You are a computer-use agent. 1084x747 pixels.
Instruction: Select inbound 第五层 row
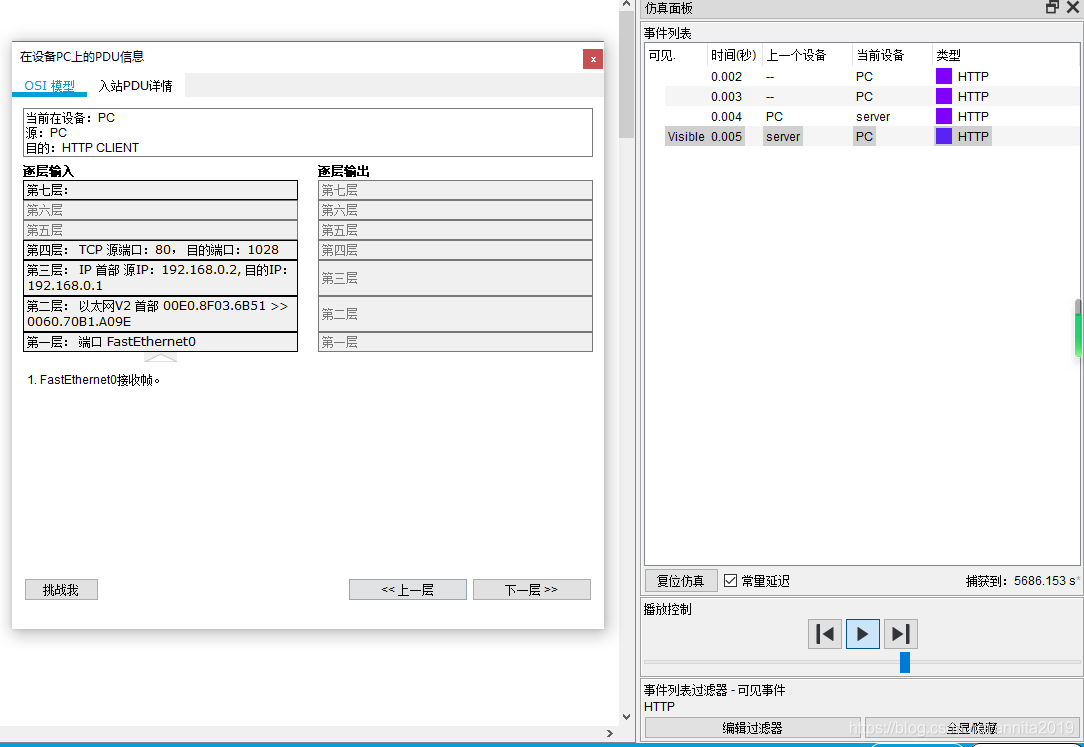coord(160,230)
